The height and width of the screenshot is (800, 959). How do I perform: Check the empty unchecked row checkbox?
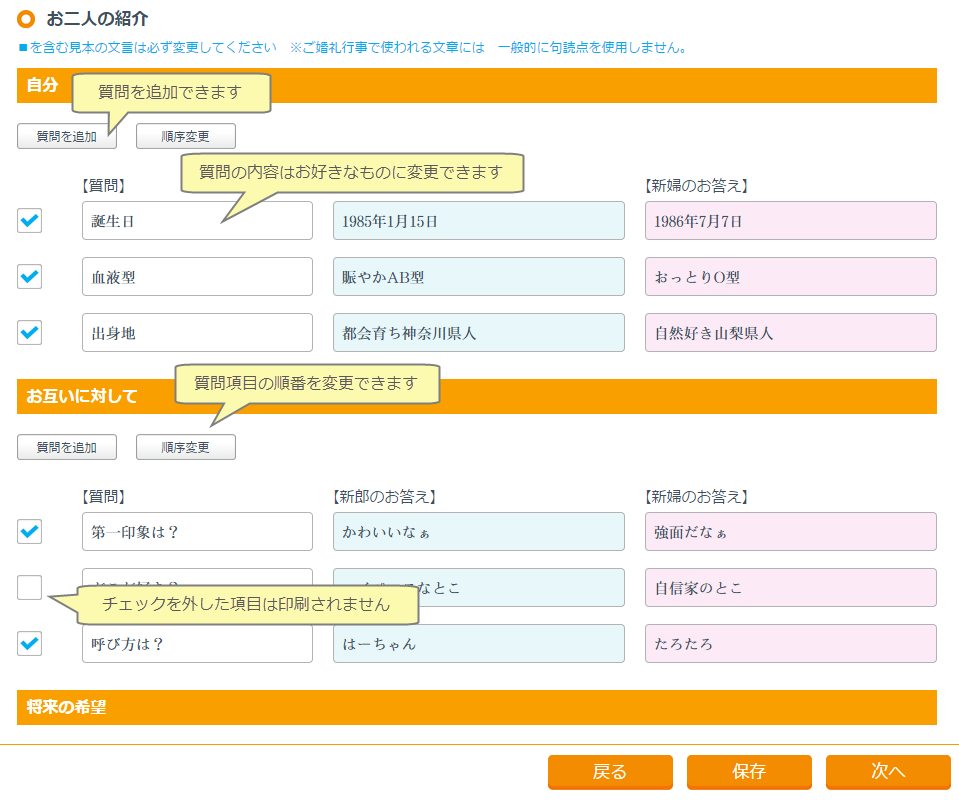30,588
